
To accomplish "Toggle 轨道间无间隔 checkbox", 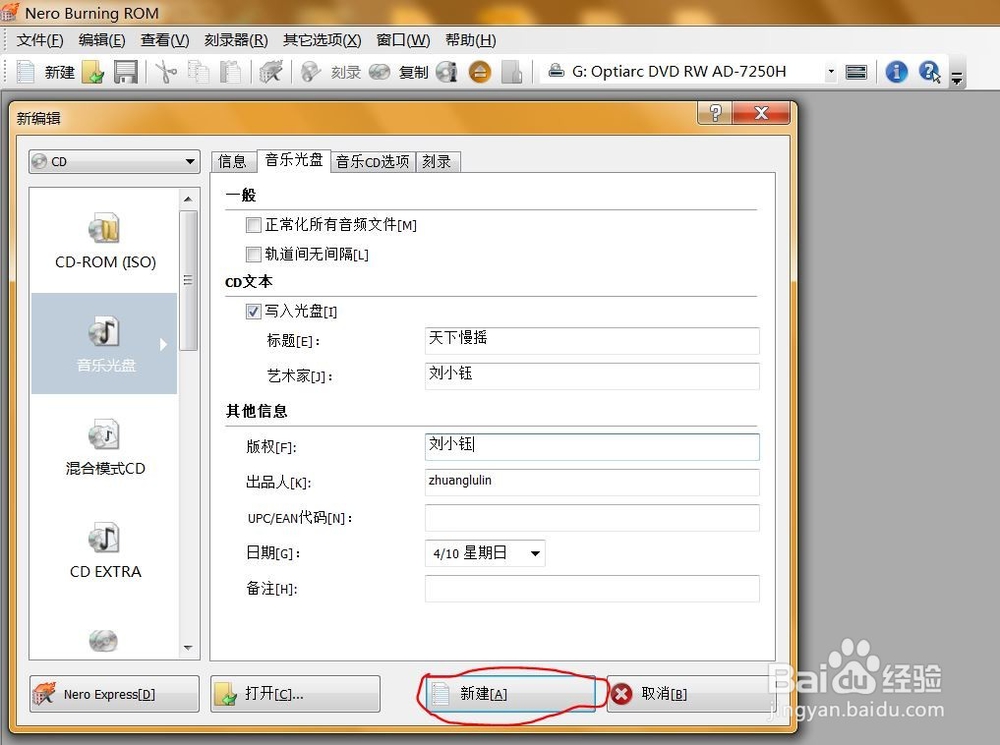I will [253, 254].
